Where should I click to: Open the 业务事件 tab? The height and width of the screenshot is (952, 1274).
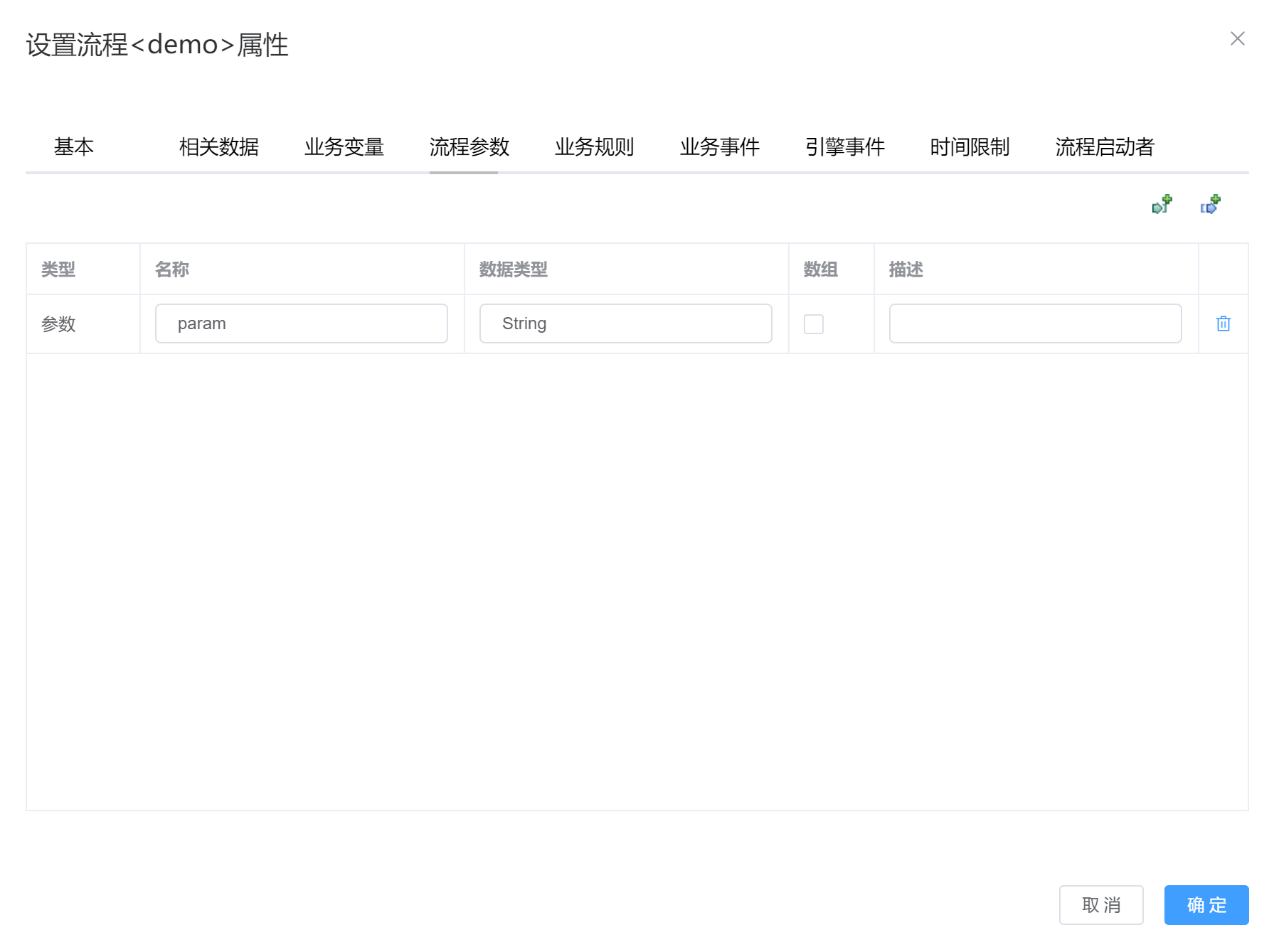pyautogui.click(x=720, y=146)
